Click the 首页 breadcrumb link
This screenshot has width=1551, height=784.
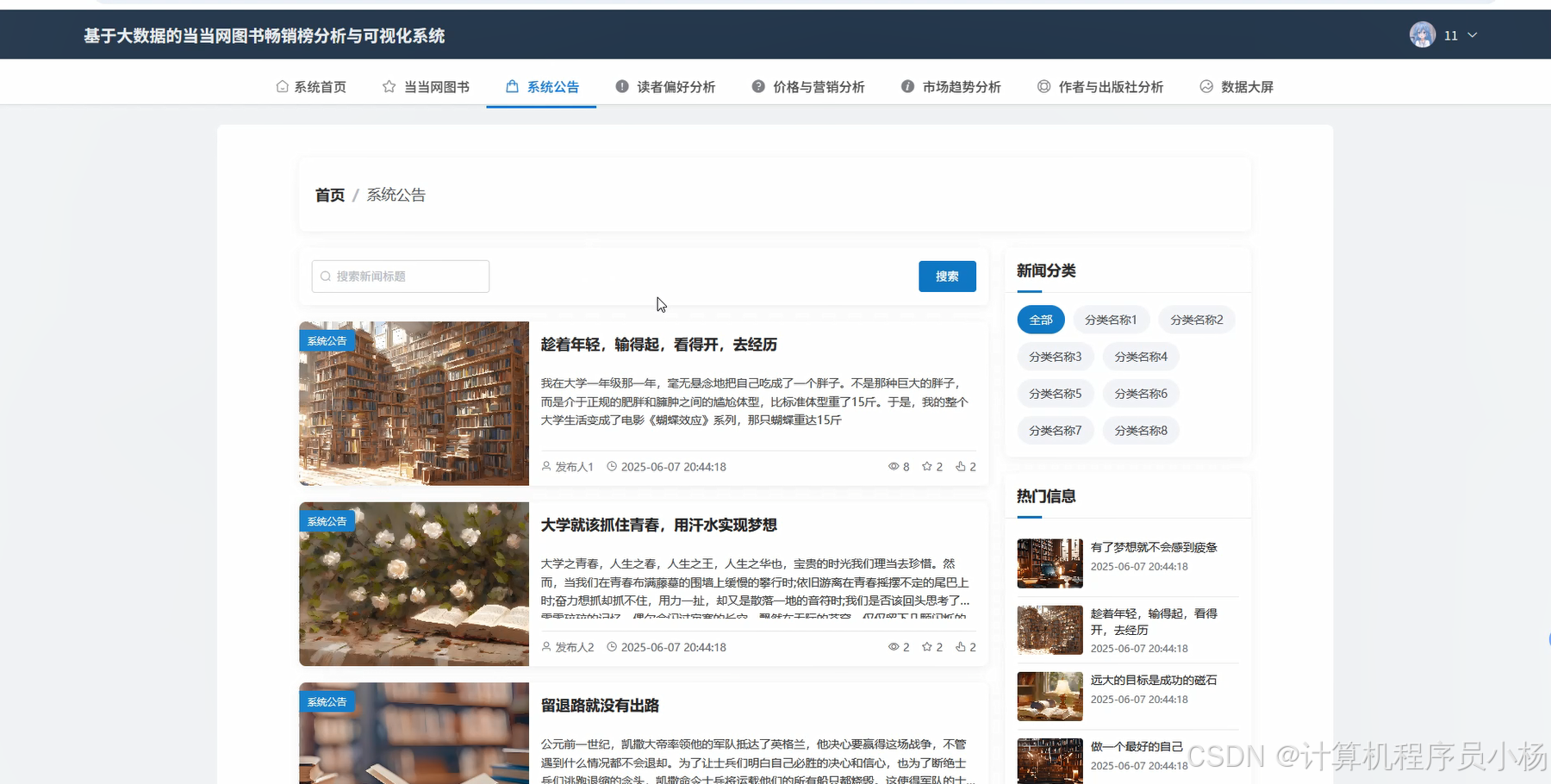330,195
